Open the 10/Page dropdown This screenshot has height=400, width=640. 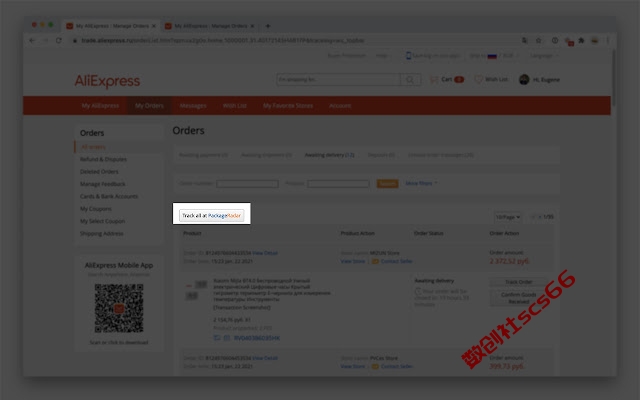[x=508, y=217]
